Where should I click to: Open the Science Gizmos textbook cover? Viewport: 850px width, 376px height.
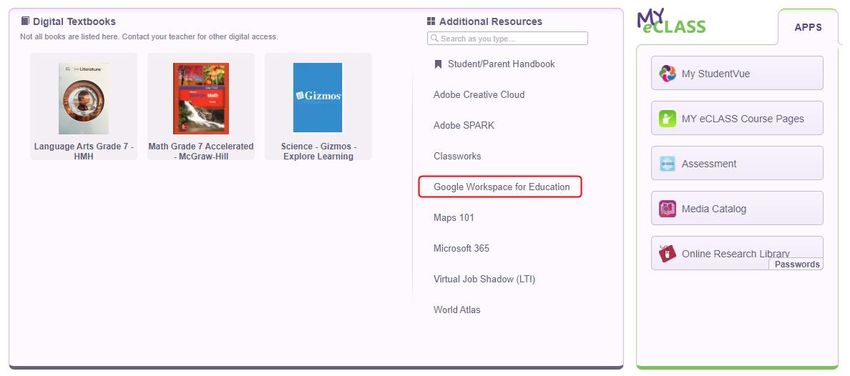[318, 98]
